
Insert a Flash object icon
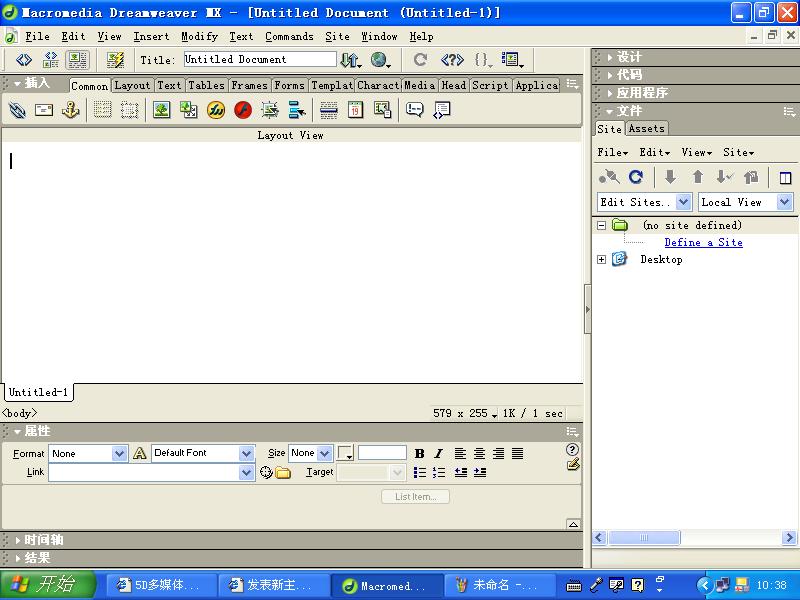click(x=243, y=110)
